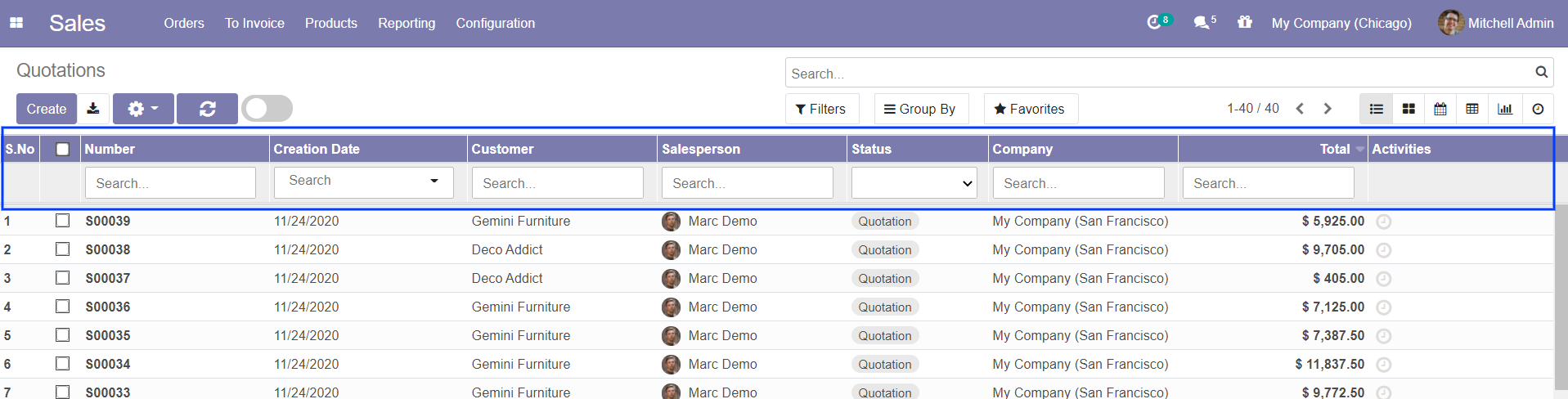Open the gear settings dropdown

143,109
